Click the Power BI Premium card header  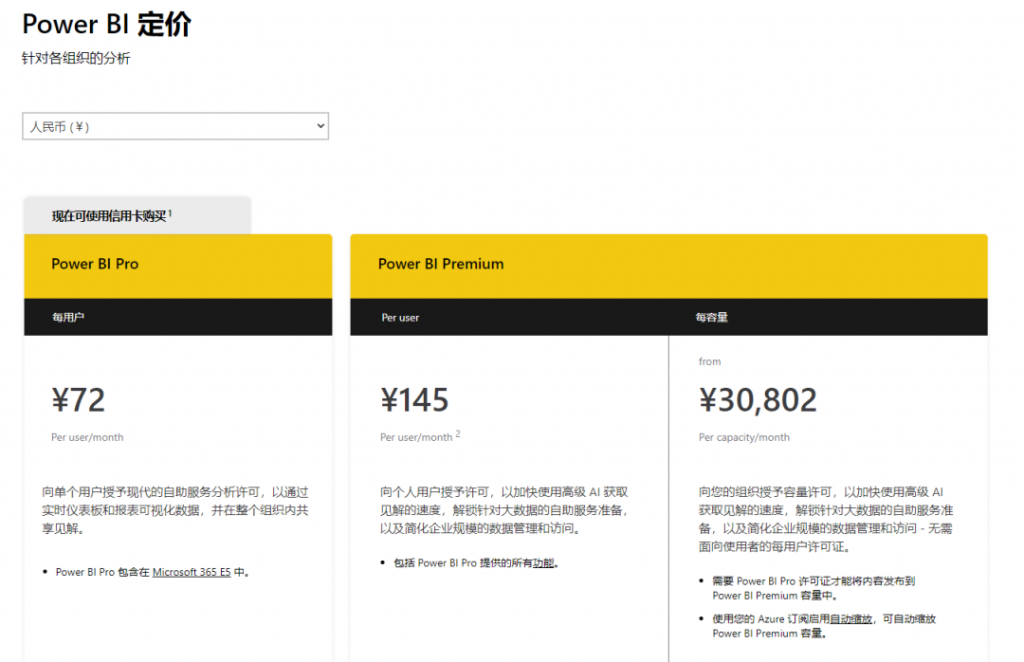(x=669, y=266)
